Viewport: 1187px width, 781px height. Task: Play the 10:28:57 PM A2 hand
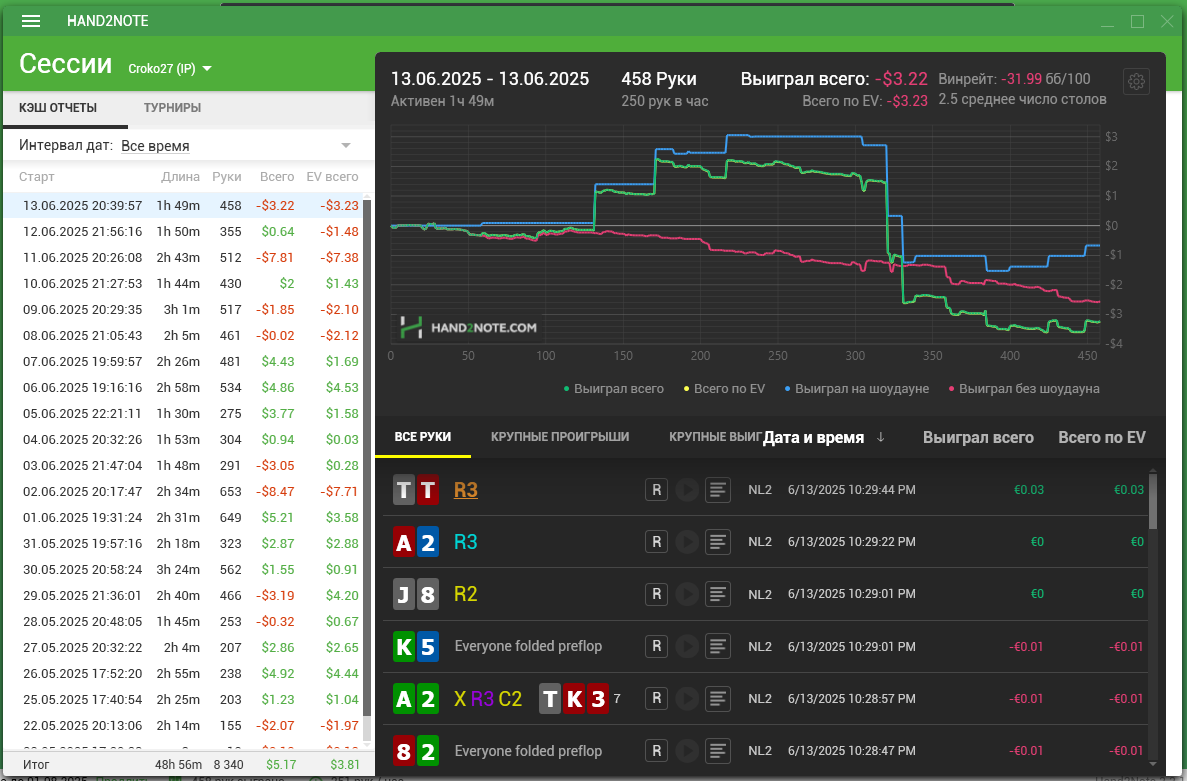687,699
